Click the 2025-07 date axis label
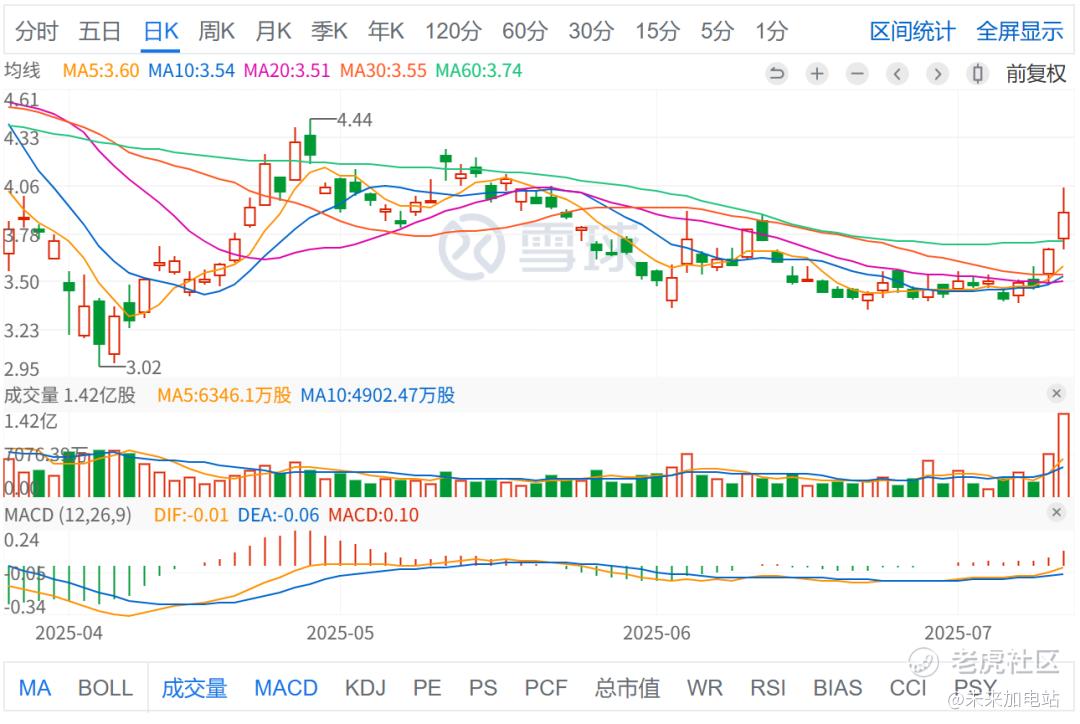The width and height of the screenshot is (1080, 724). (x=958, y=632)
